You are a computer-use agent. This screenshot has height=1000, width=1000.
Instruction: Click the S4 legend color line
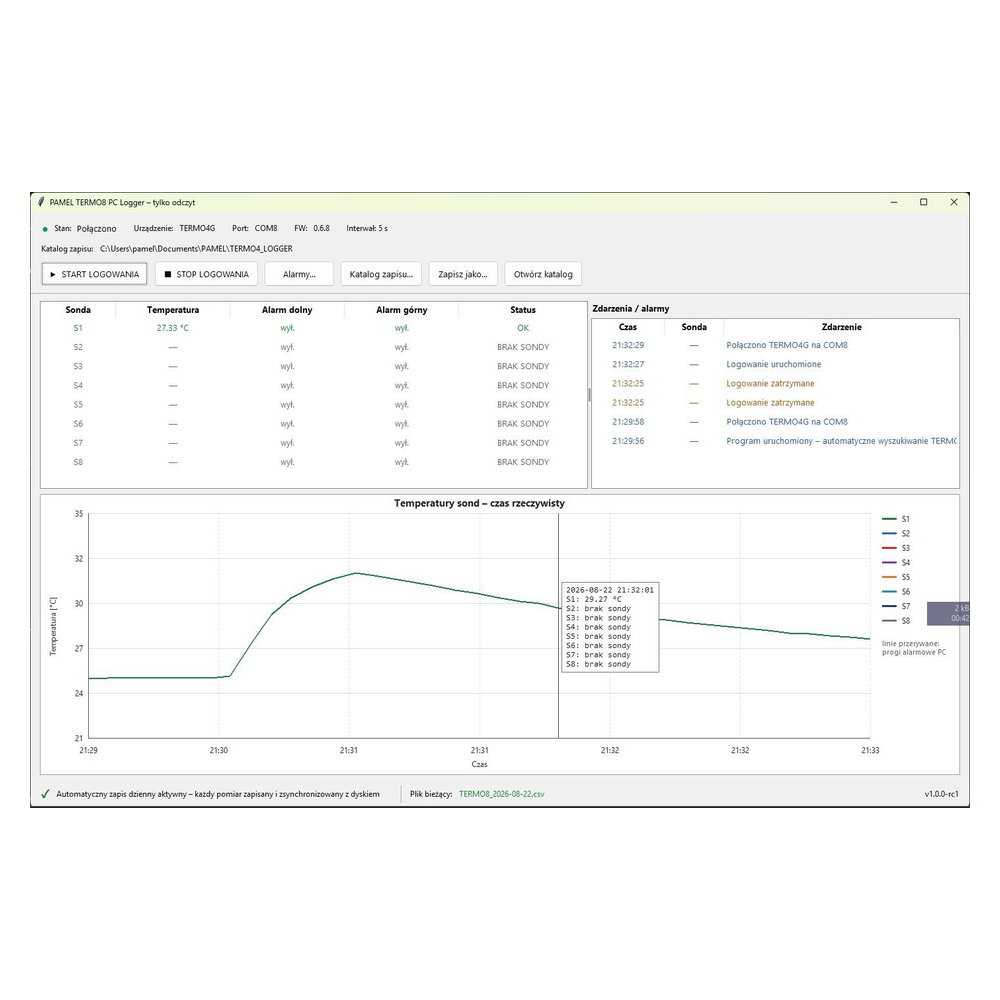tap(889, 562)
